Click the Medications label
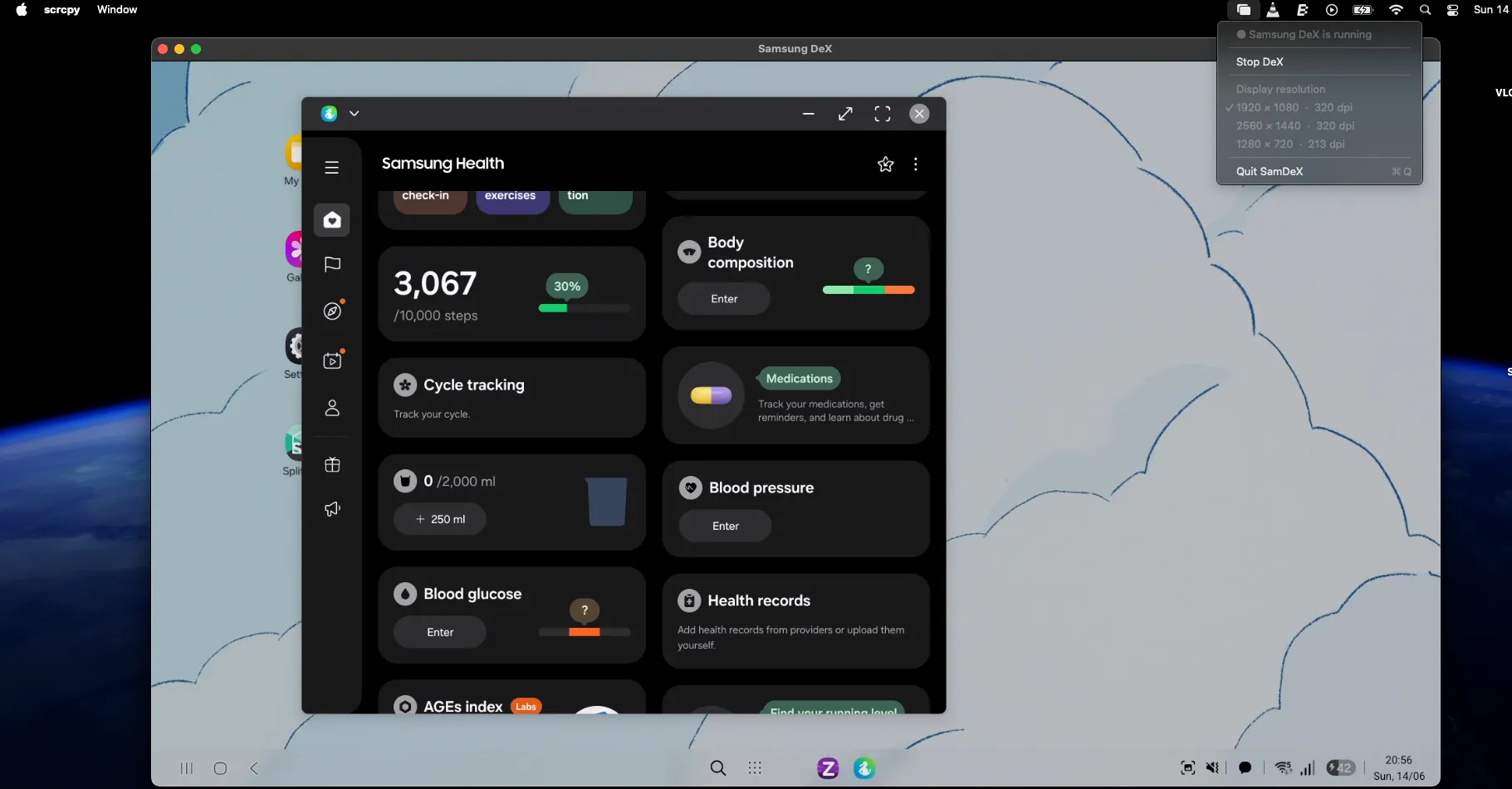1512x789 pixels. point(799,379)
